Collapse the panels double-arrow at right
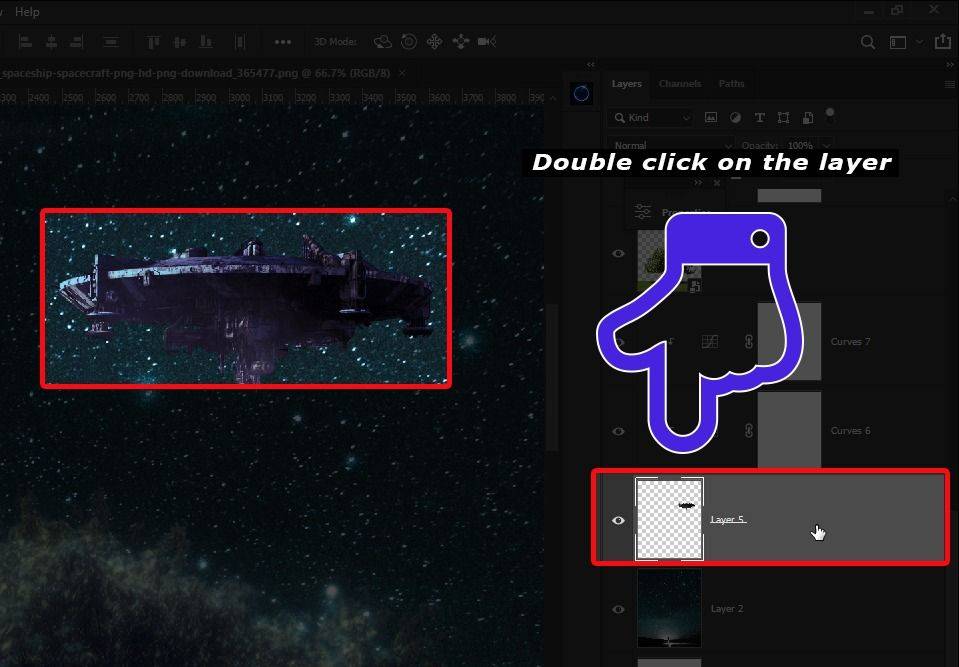The height and width of the screenshot is (667, 959). click(950, 64)
